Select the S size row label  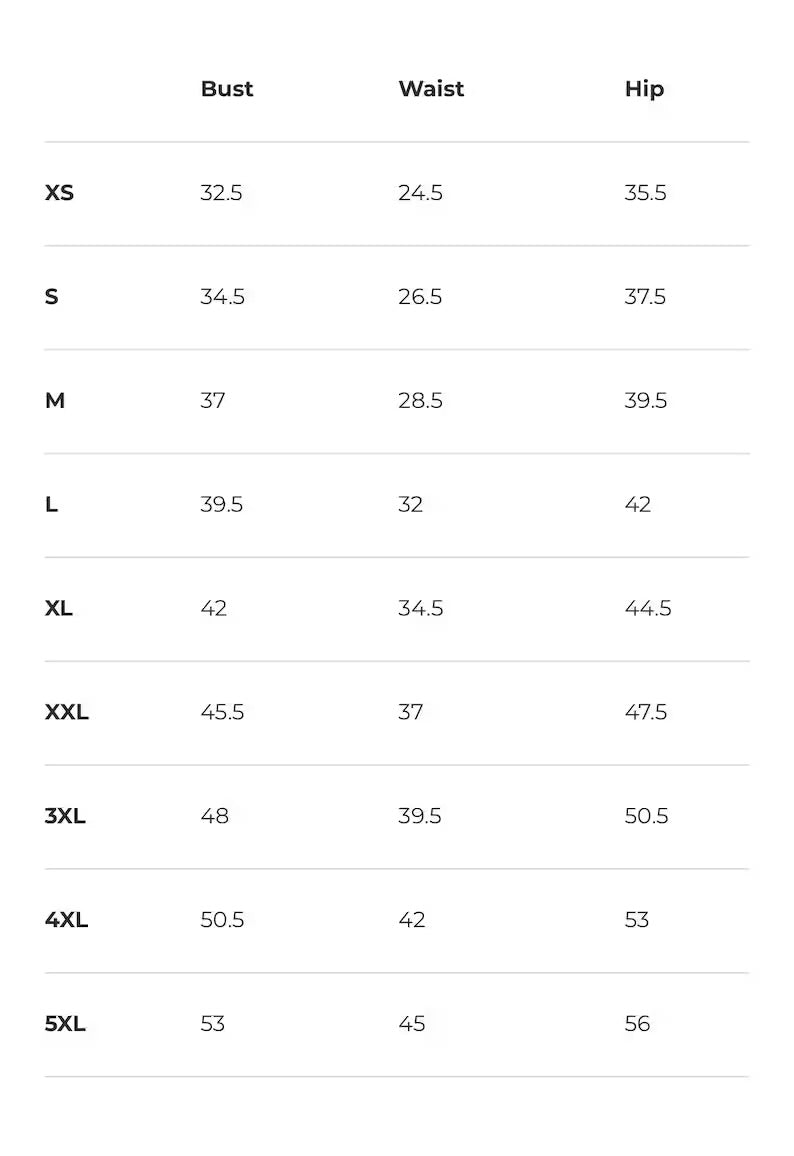click(52, 297)
